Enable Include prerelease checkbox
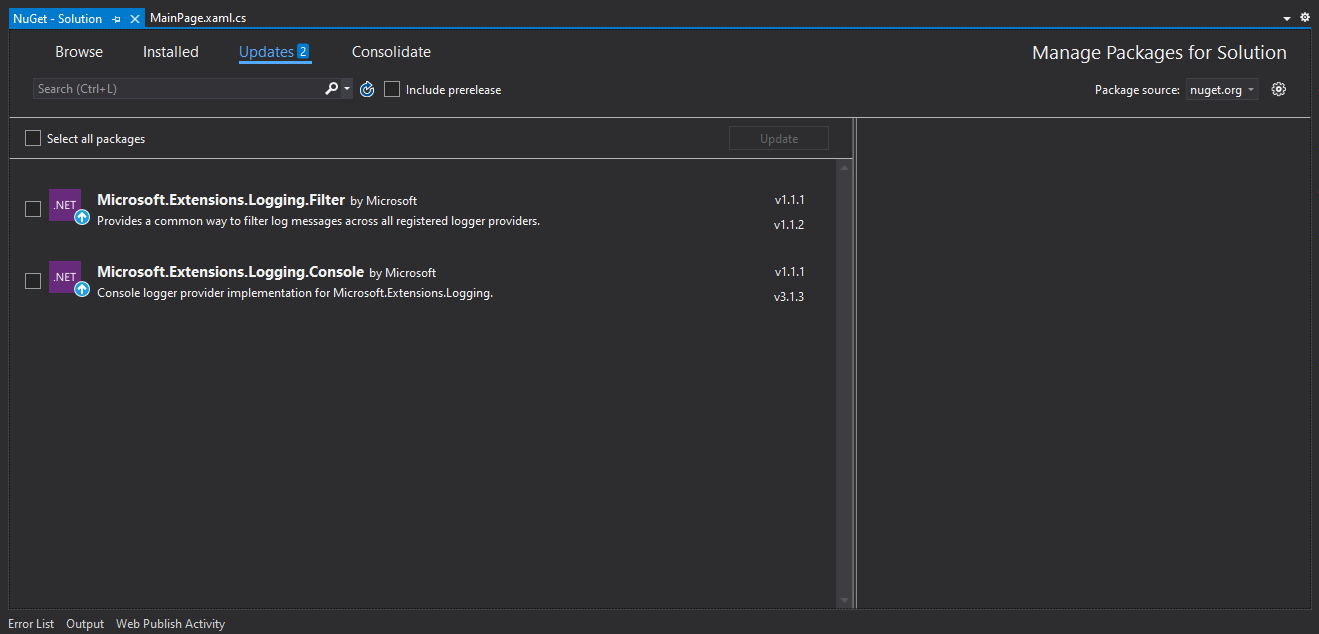 point(392,89)
